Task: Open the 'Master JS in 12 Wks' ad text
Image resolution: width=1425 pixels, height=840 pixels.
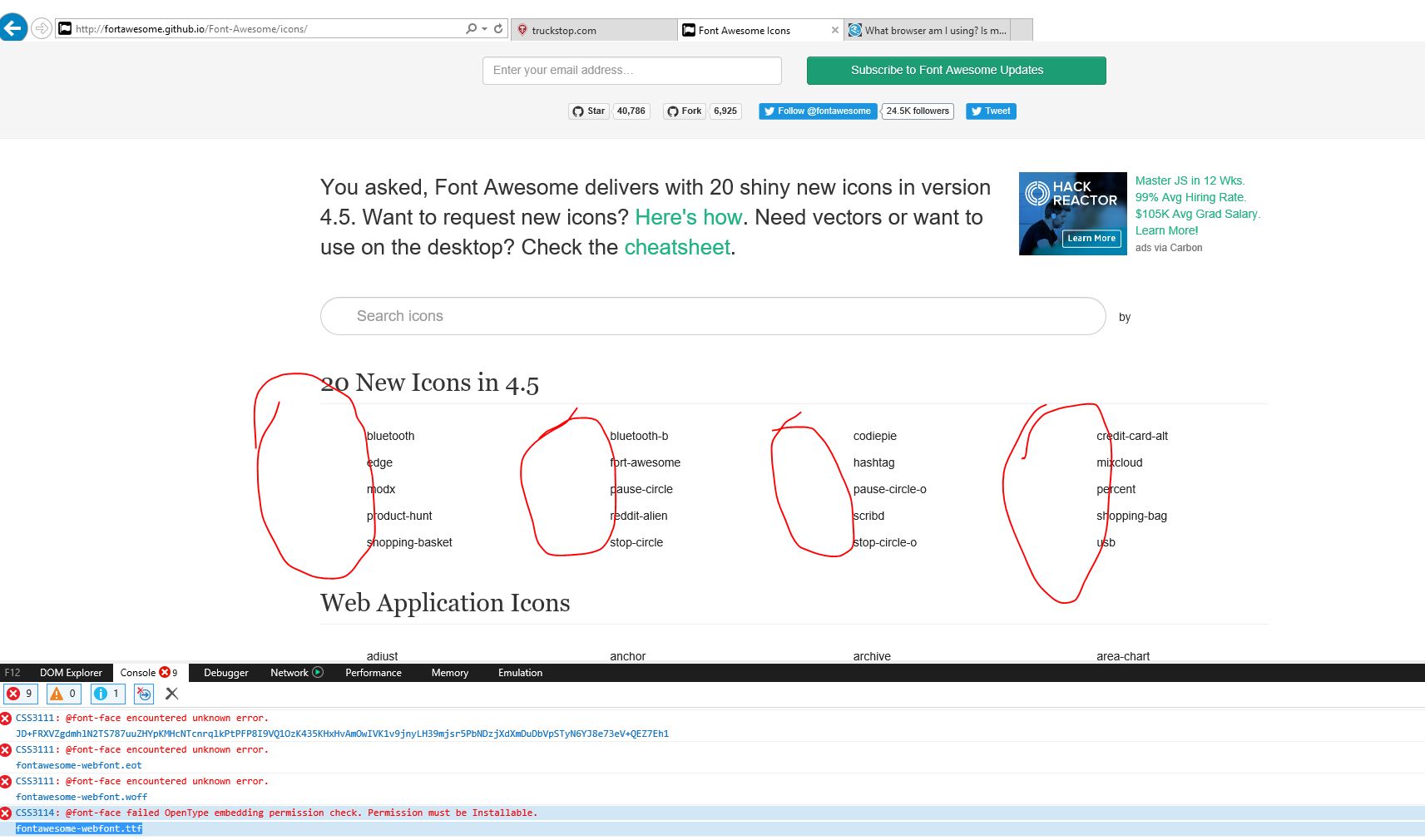Action: [x=1198, y=205]
